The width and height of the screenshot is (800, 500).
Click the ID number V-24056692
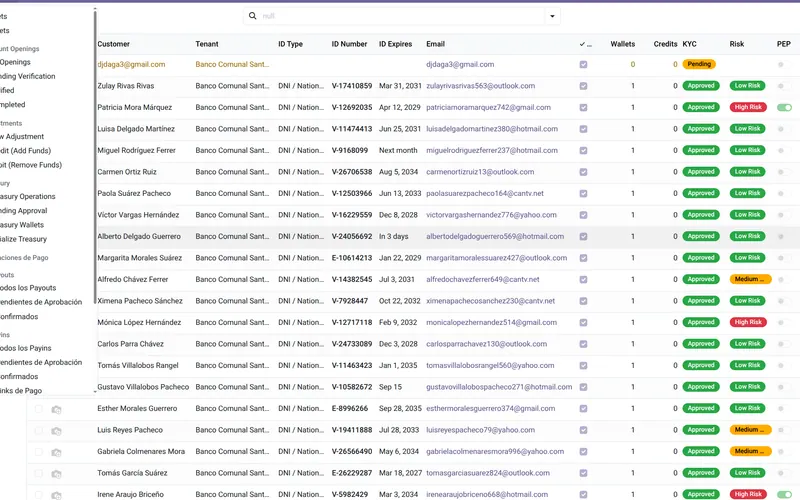click(x=352, y=236)
